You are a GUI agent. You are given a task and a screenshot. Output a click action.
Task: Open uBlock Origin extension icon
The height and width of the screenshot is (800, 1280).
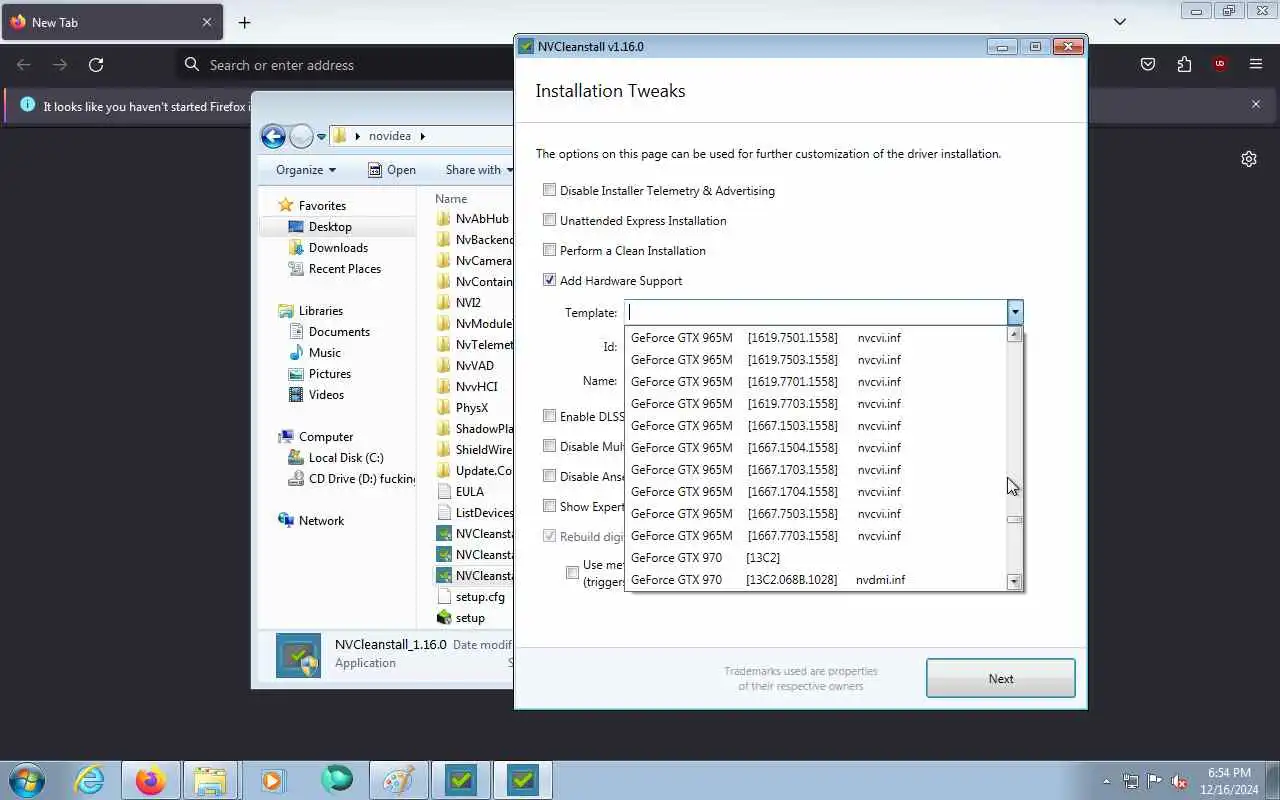[1220, 65]
